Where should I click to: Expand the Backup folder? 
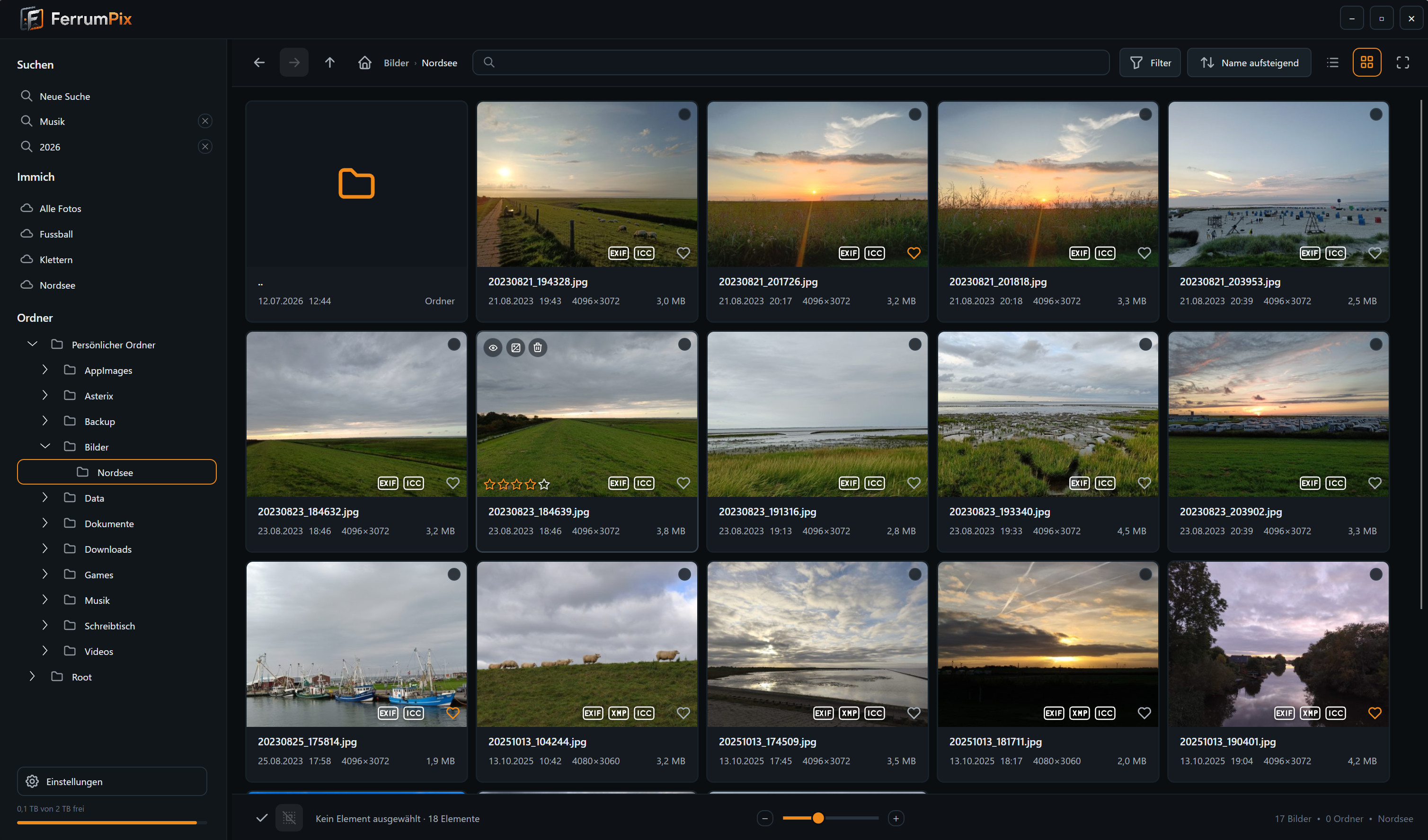coord(45,421)
